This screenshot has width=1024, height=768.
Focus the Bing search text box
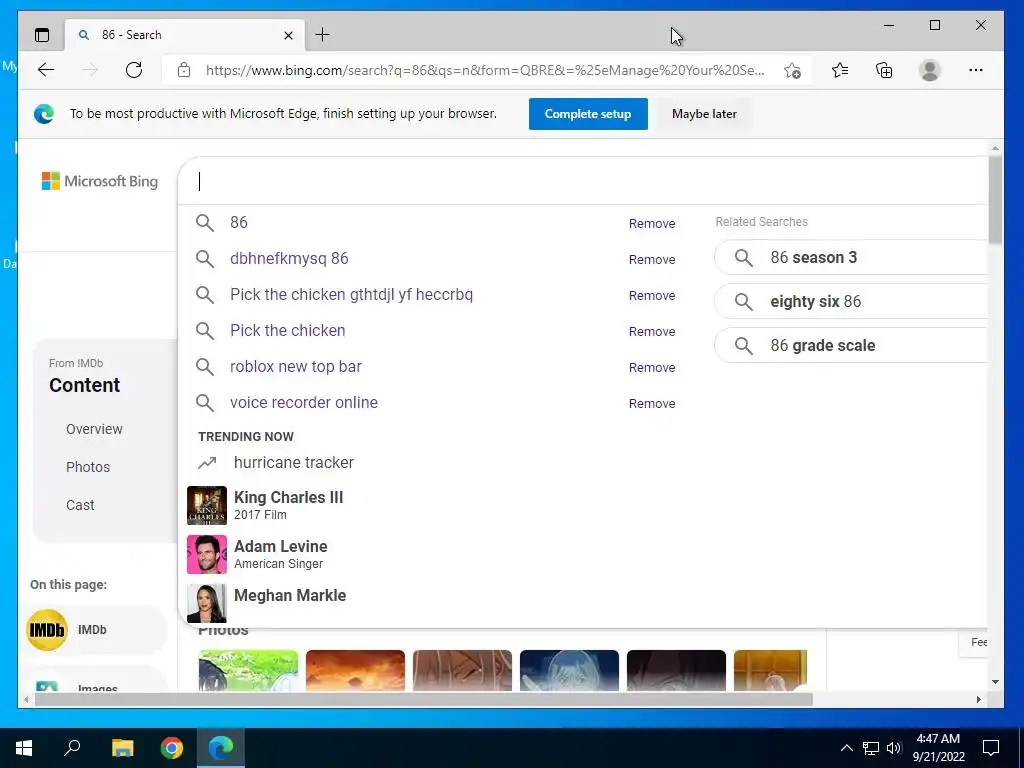click(581, 182)
